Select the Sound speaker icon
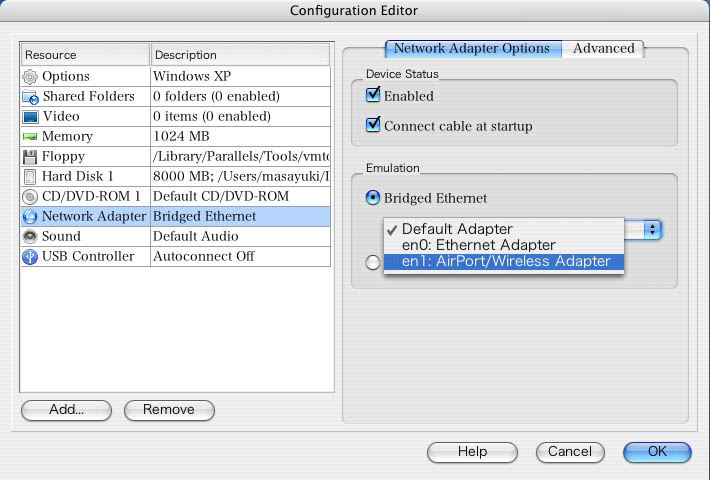This screenshot has width=710, height=480. point(30,236)
